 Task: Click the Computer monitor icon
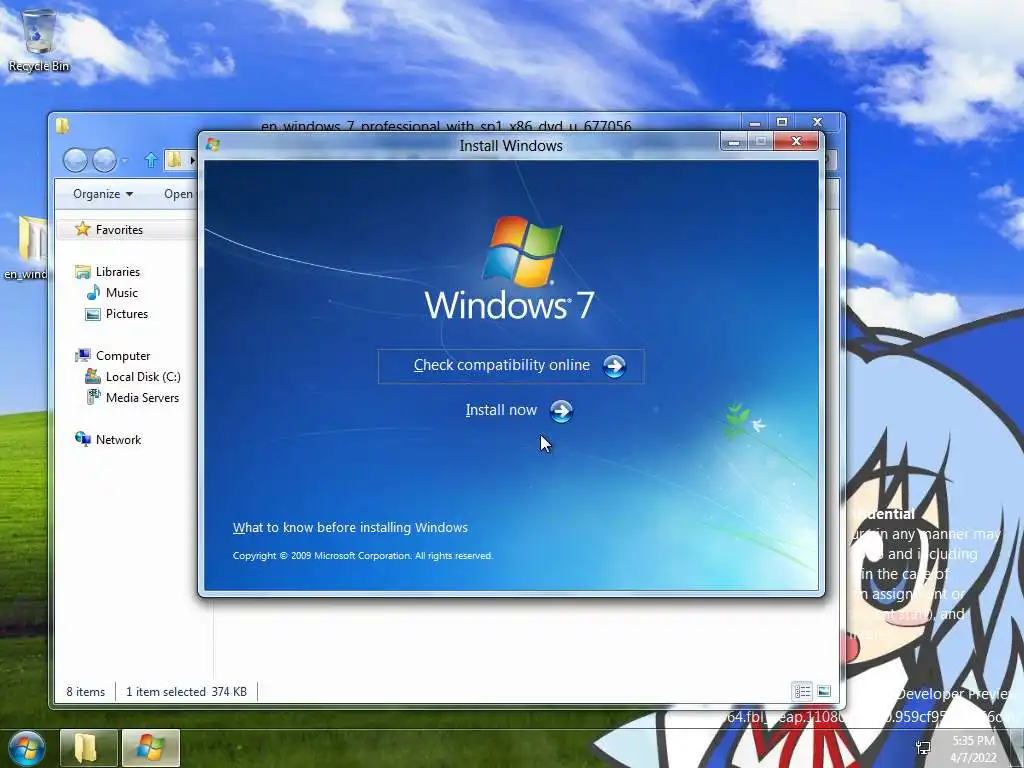tap(83, 355)
